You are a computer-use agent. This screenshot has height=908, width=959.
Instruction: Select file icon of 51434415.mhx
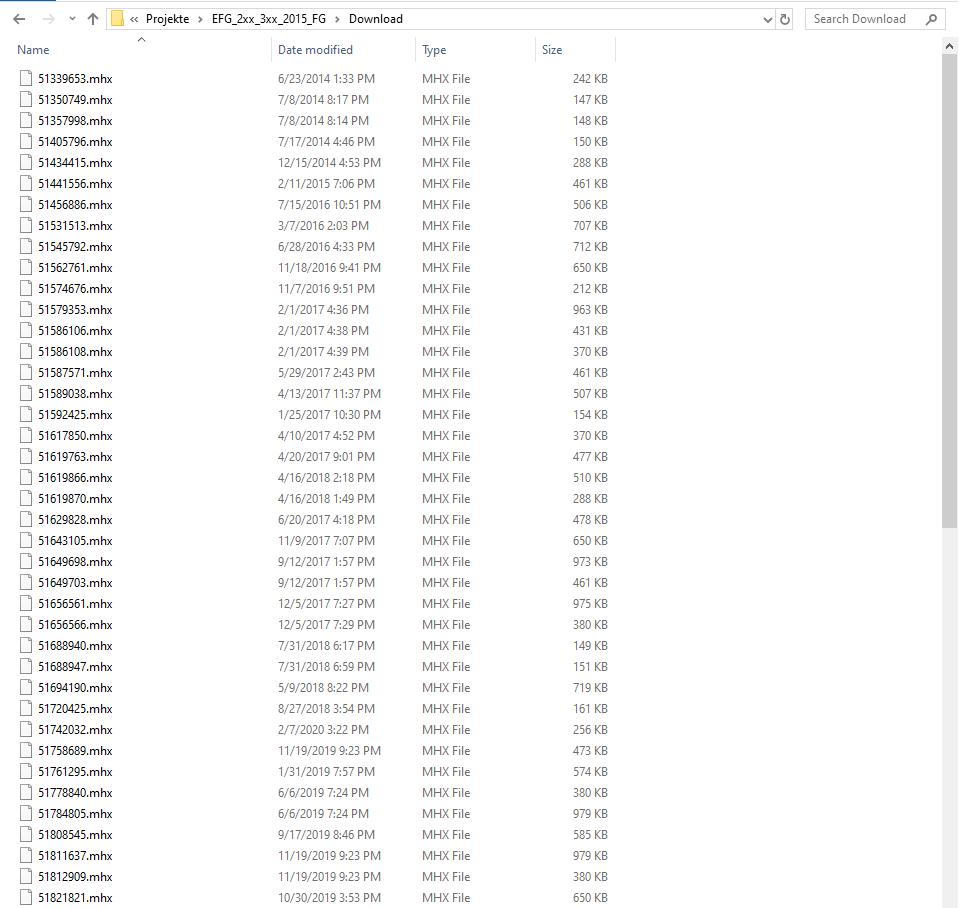(26, 162)
